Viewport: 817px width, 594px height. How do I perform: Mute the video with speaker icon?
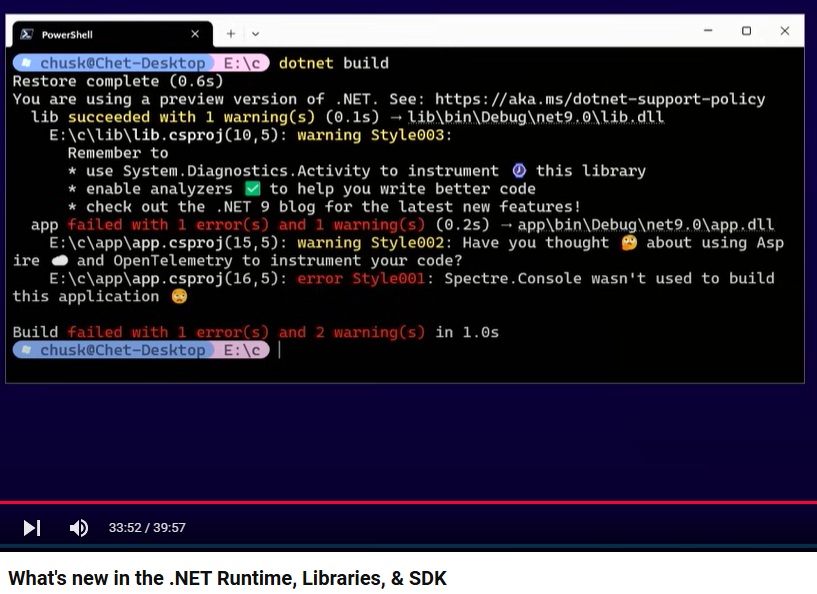coord(79,528)
